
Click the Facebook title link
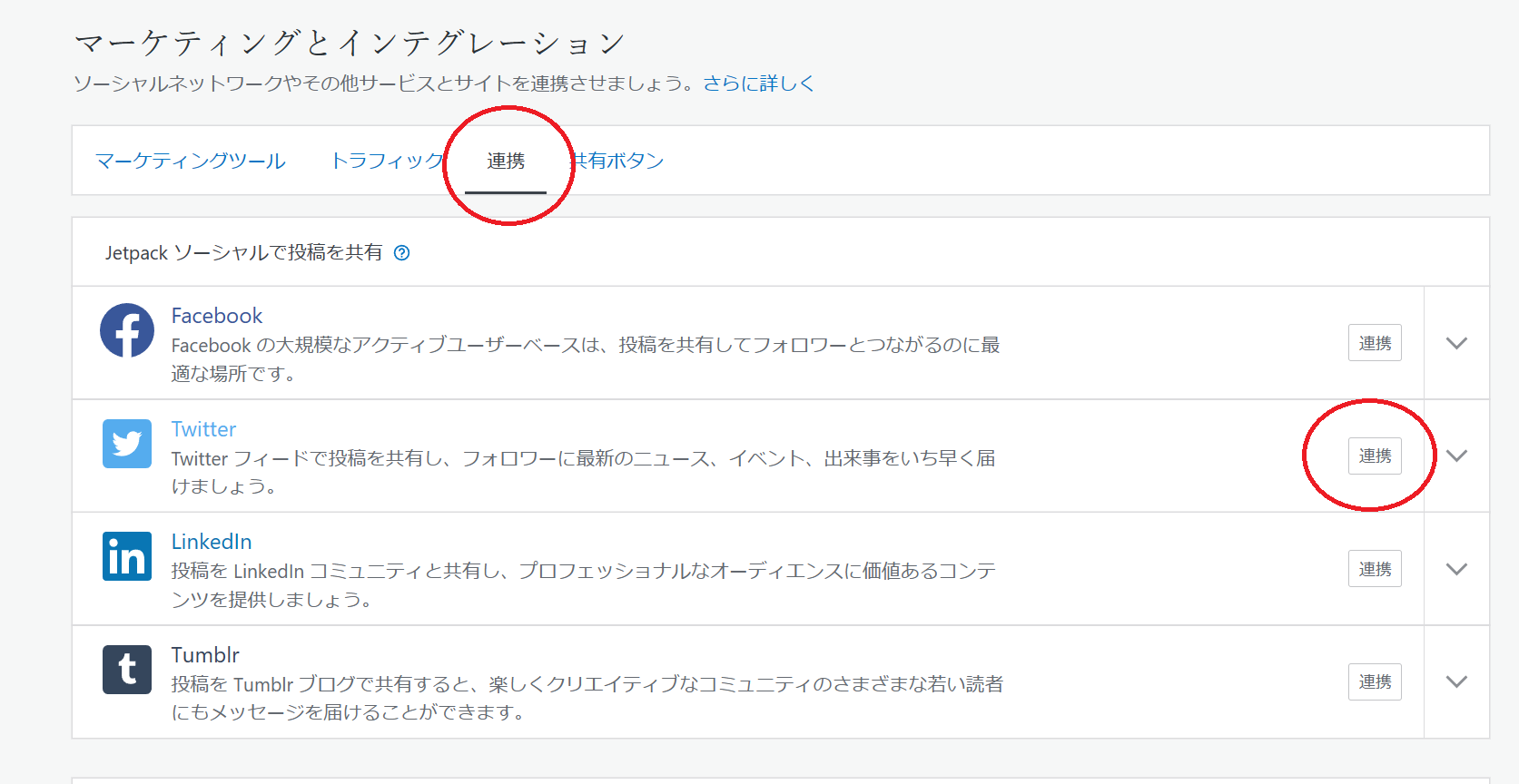[x=217, y=316]
